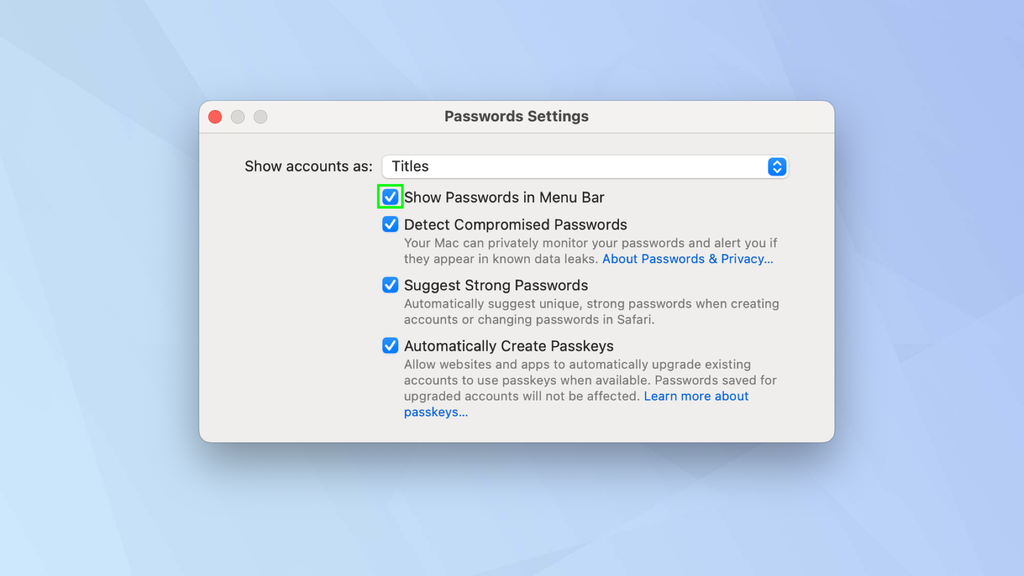Screen dimensions: 1024x576
Task: Click the blue checkmark icon next to Automatically Create Passkeys
Action: (390, 345)
